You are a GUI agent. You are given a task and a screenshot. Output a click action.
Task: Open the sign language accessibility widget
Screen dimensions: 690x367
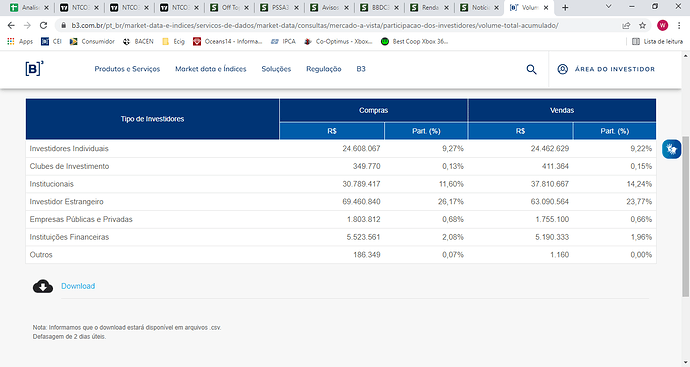coord(672,149)
